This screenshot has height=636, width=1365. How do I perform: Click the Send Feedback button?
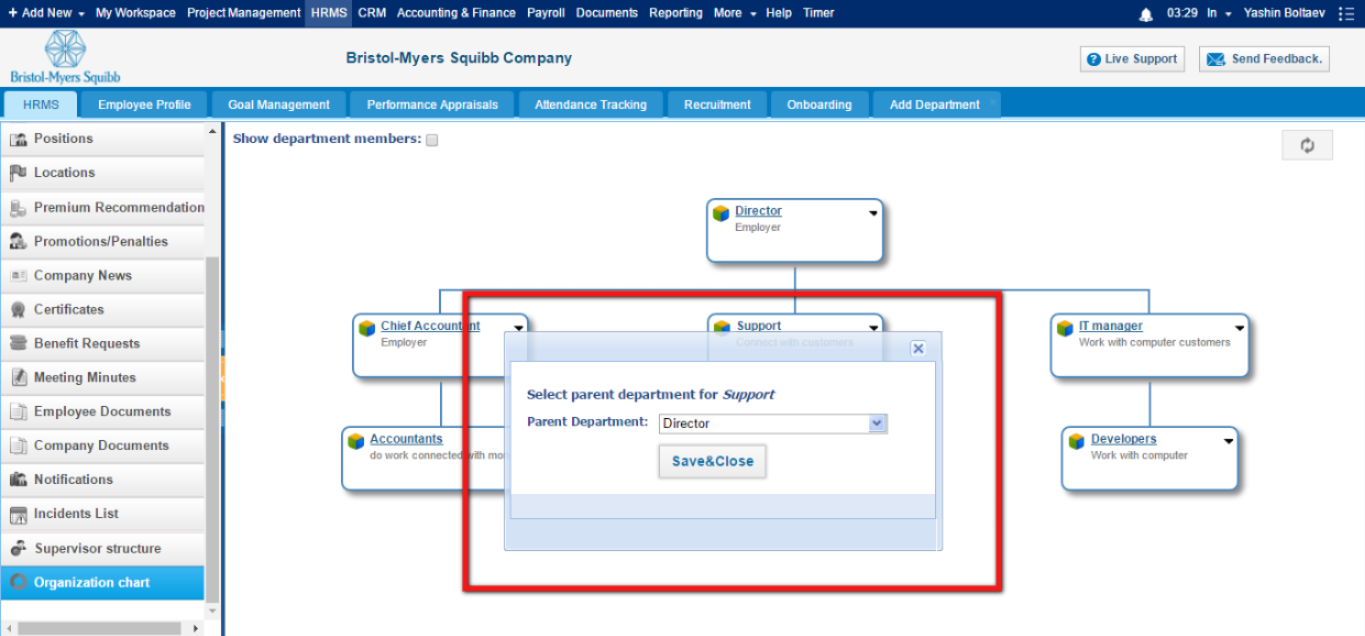tap(1264, 59)
